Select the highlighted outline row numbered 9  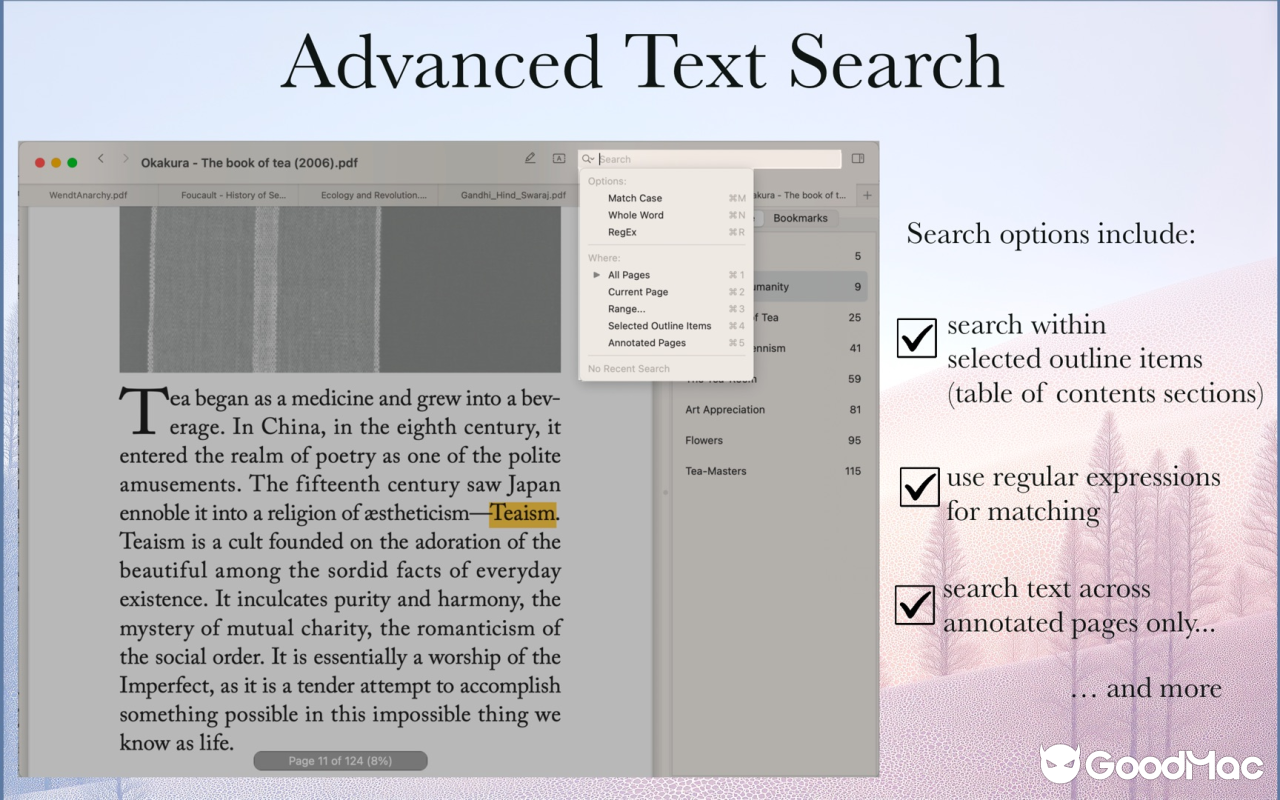pyautogui.click(x=811, y=287)
